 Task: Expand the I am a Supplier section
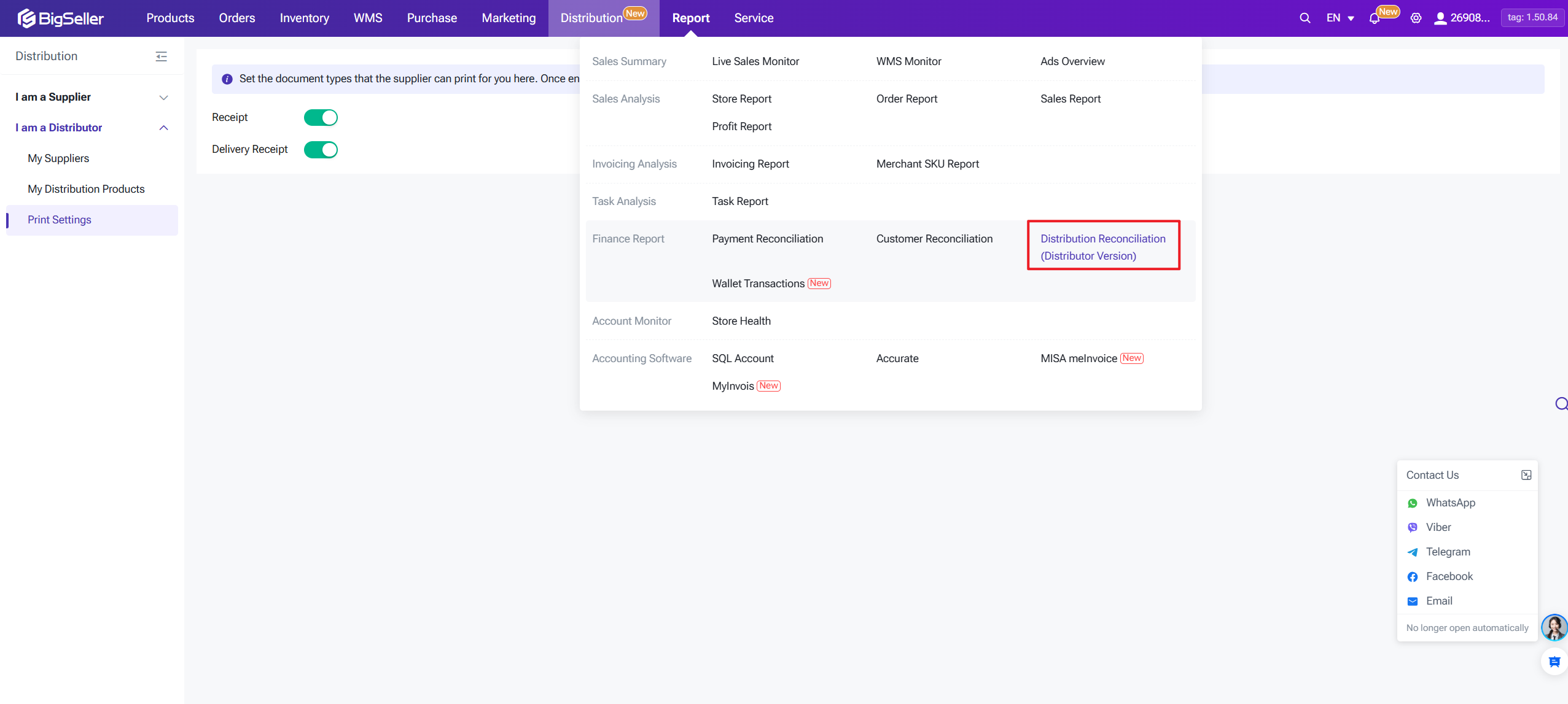tap(163, 98)
